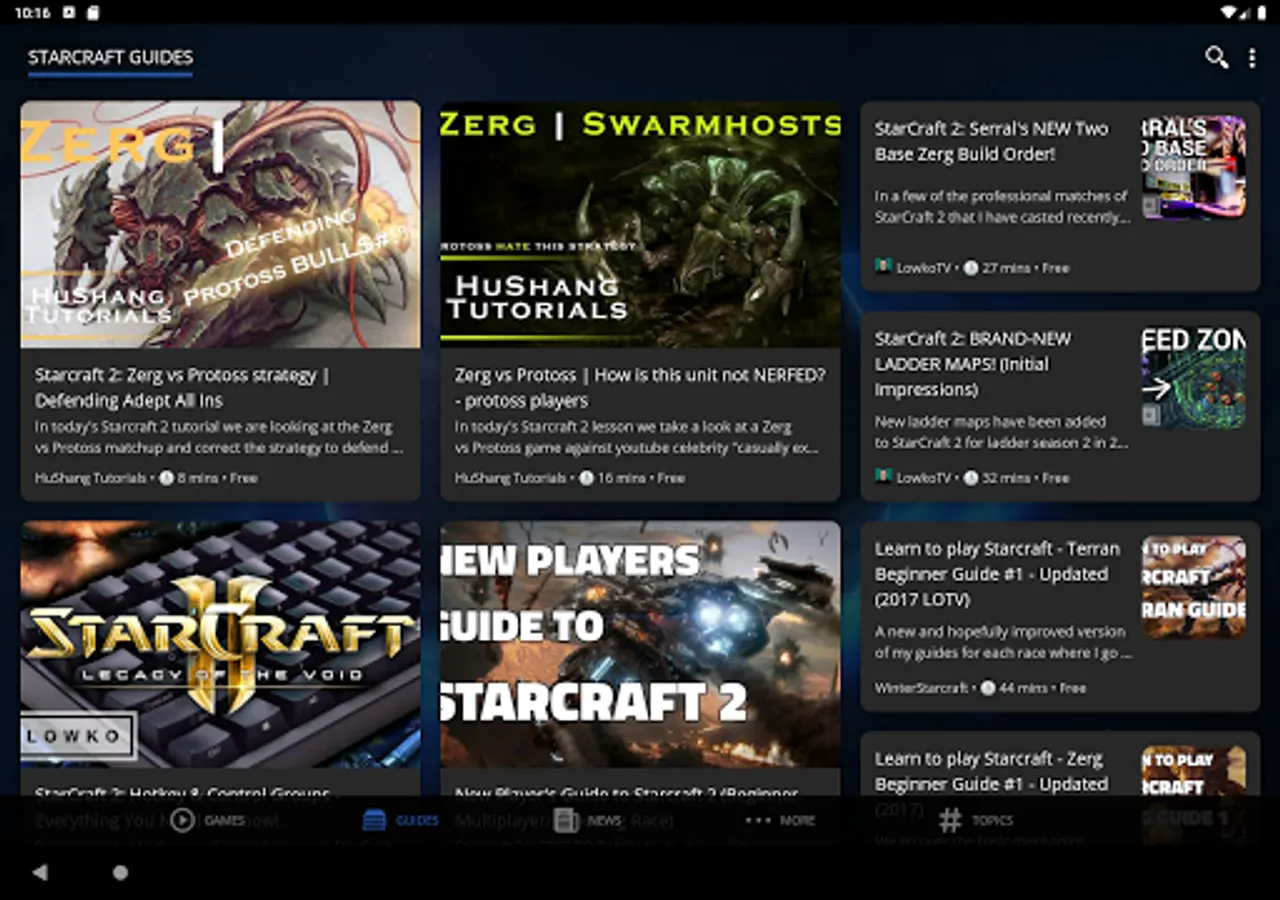
Task: Click 'HuShang Tutorials' under the 16 mins guide
Action: pos(510,478)
